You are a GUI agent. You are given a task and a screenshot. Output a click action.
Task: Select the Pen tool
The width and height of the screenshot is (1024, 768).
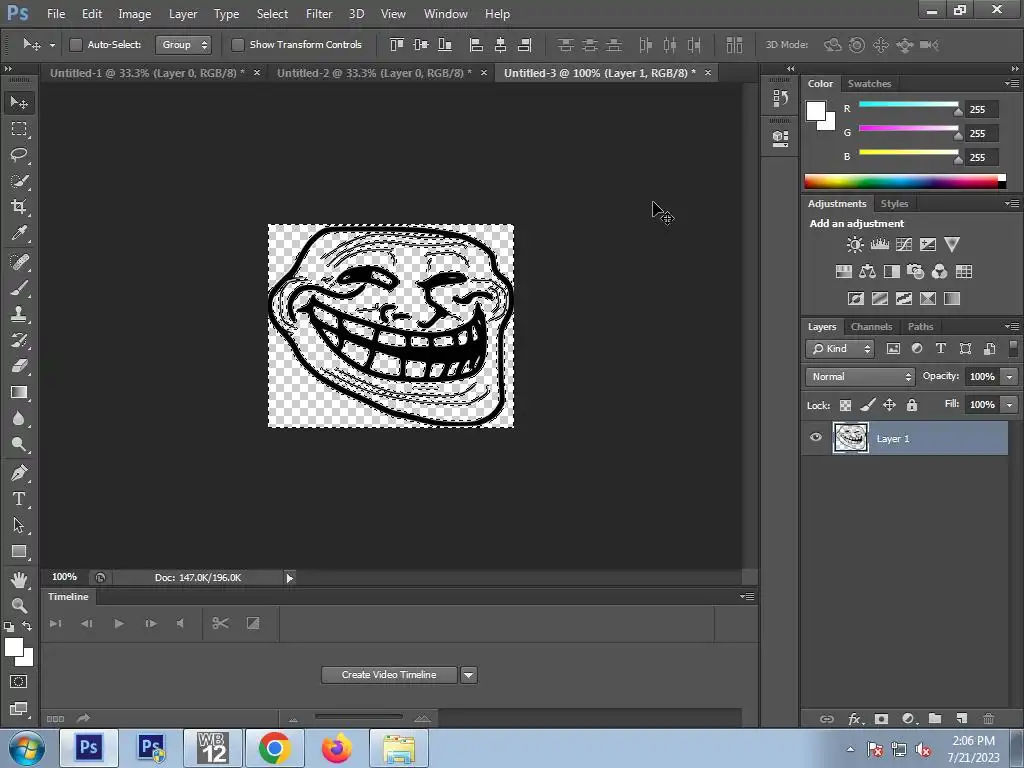tap(19, 473)
